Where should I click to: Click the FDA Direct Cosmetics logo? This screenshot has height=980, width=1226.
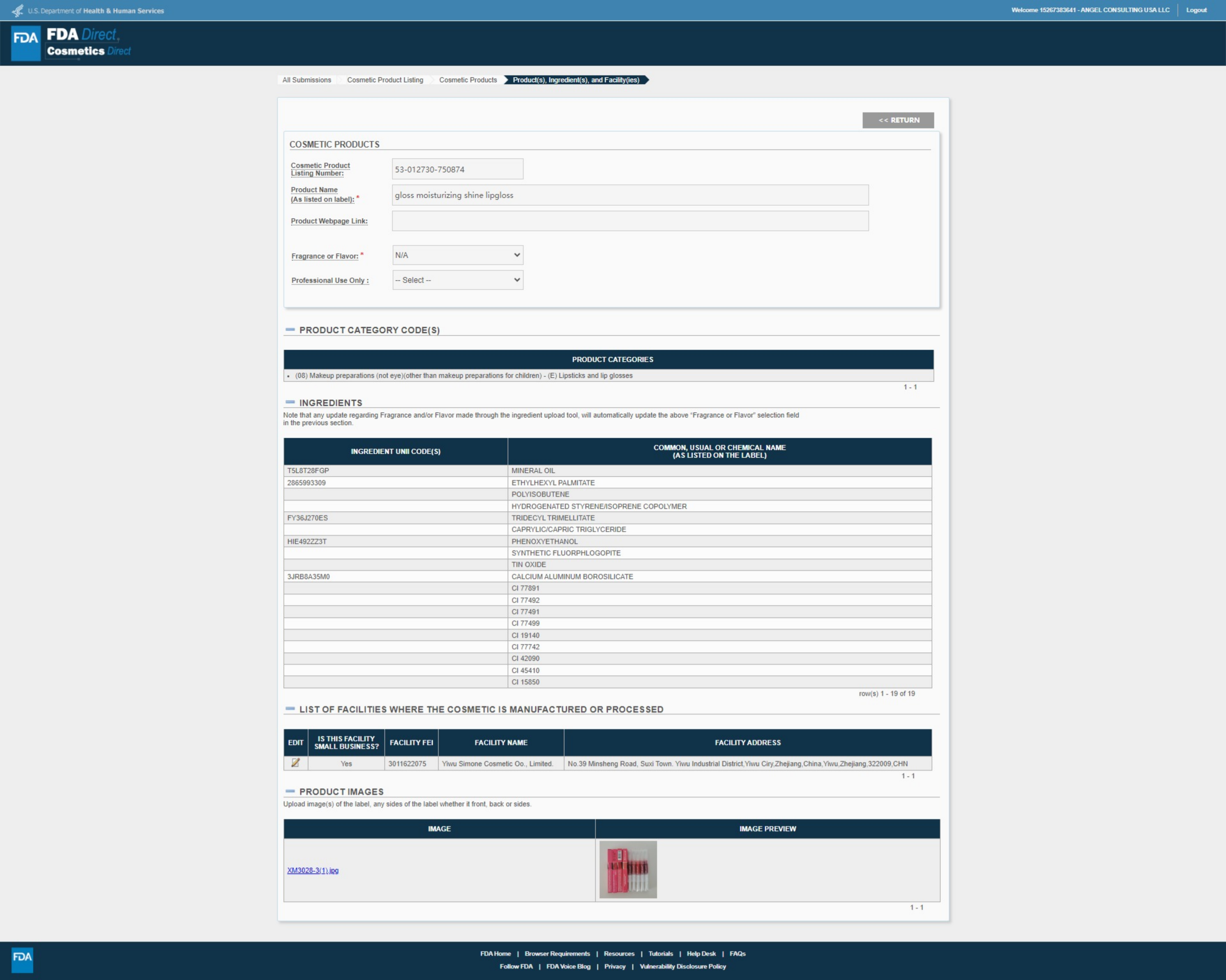72,43
